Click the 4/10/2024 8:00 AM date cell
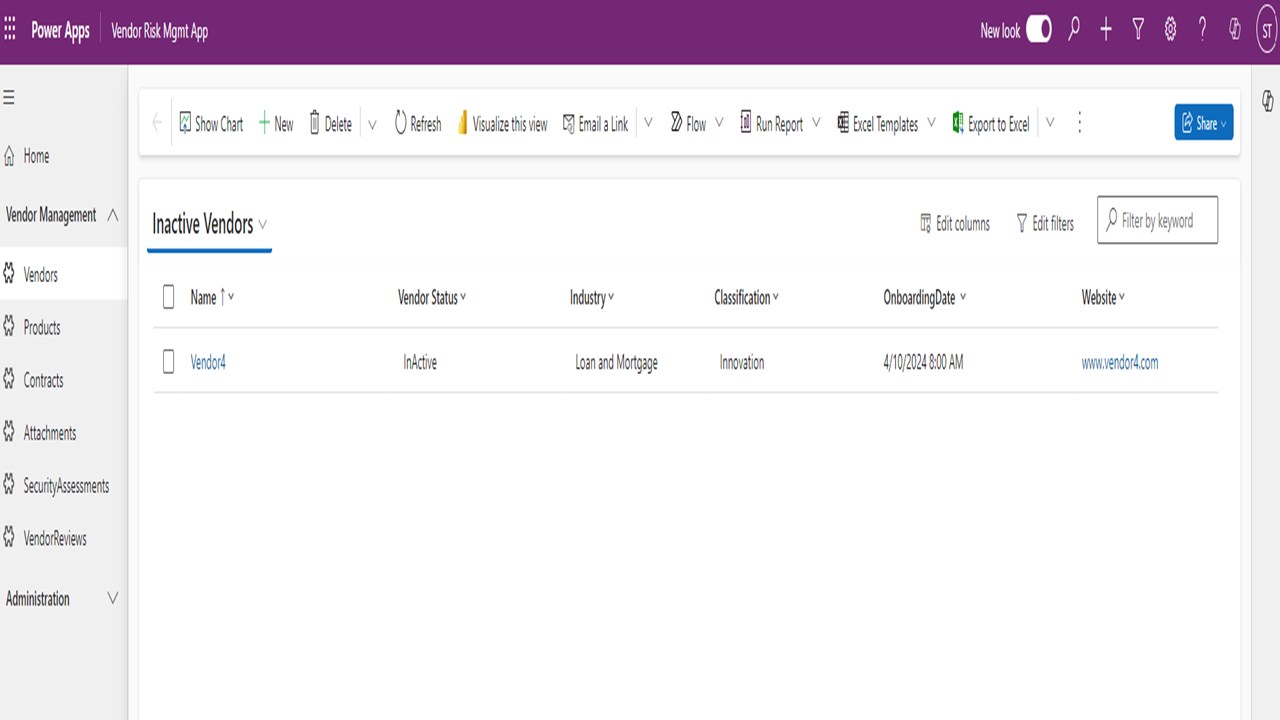The width and height of the screenshot is (1280, 720). pos(923,363)
